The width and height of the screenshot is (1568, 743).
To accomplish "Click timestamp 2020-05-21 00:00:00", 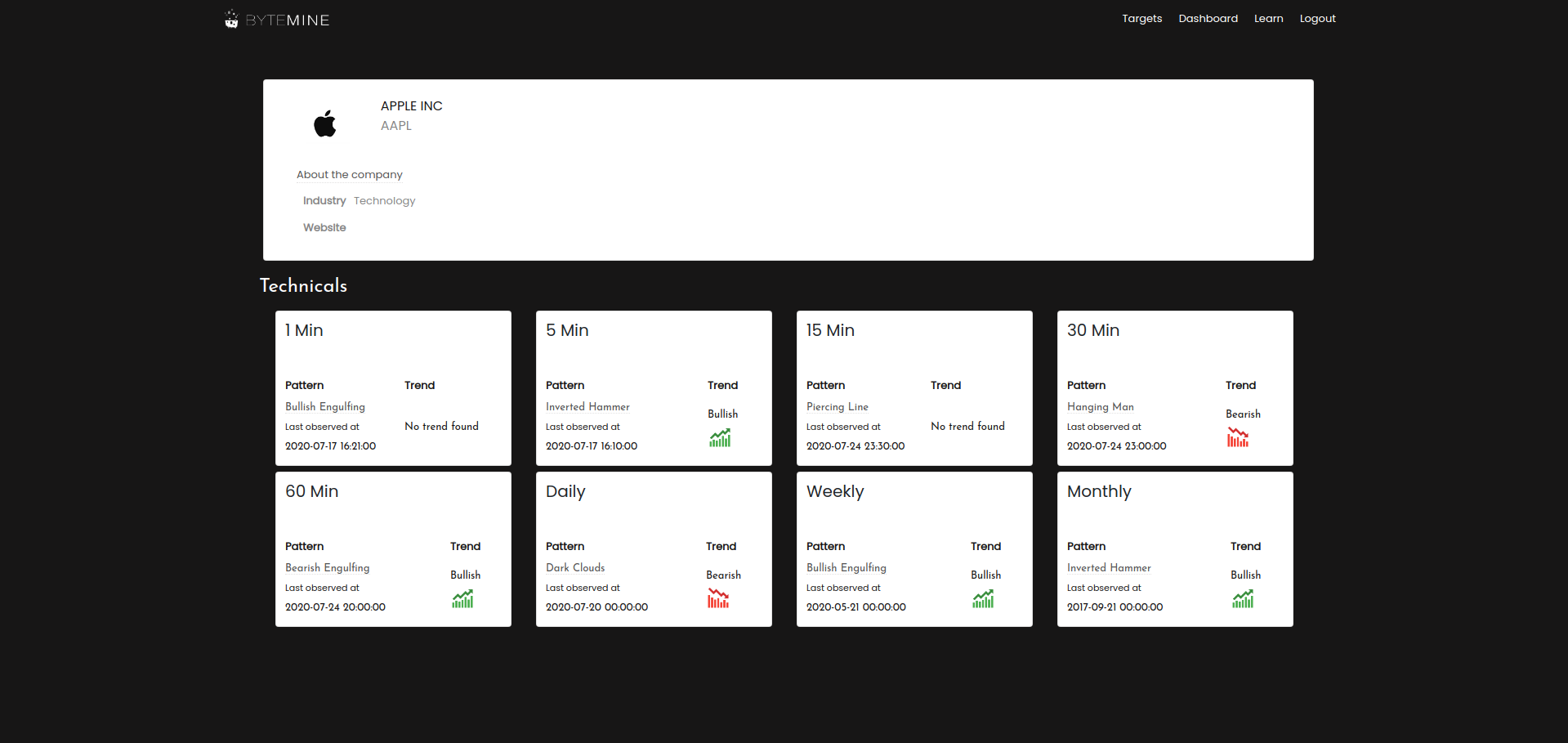I will pos(855,607).
